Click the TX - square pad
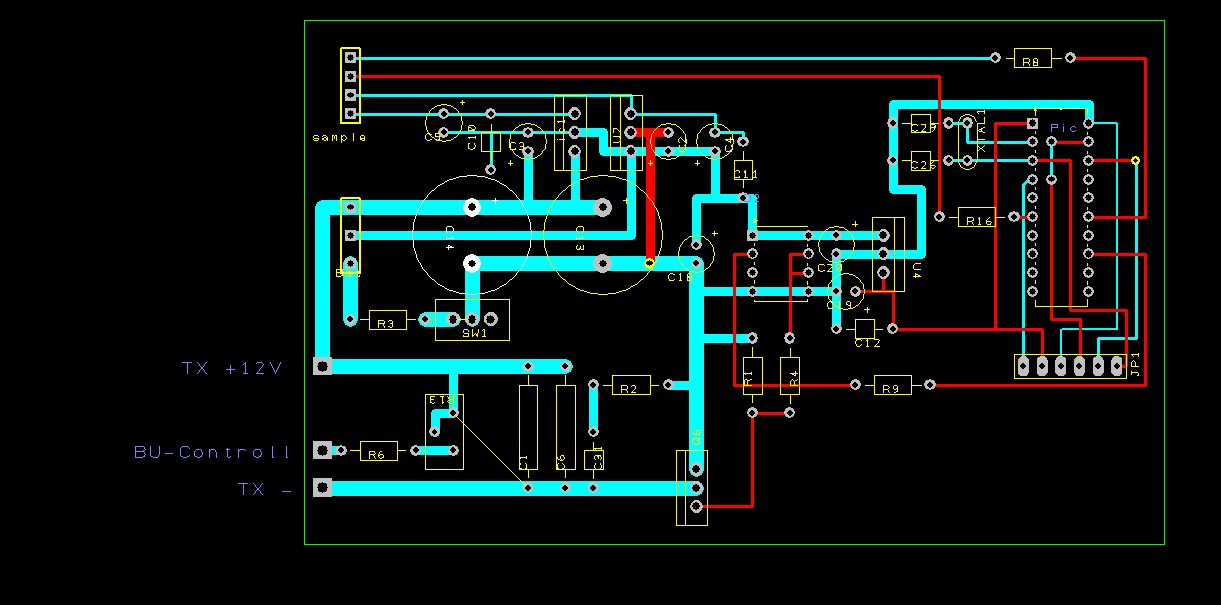The height and width of the screenshot is (605, 1221). tap(322, 488)
